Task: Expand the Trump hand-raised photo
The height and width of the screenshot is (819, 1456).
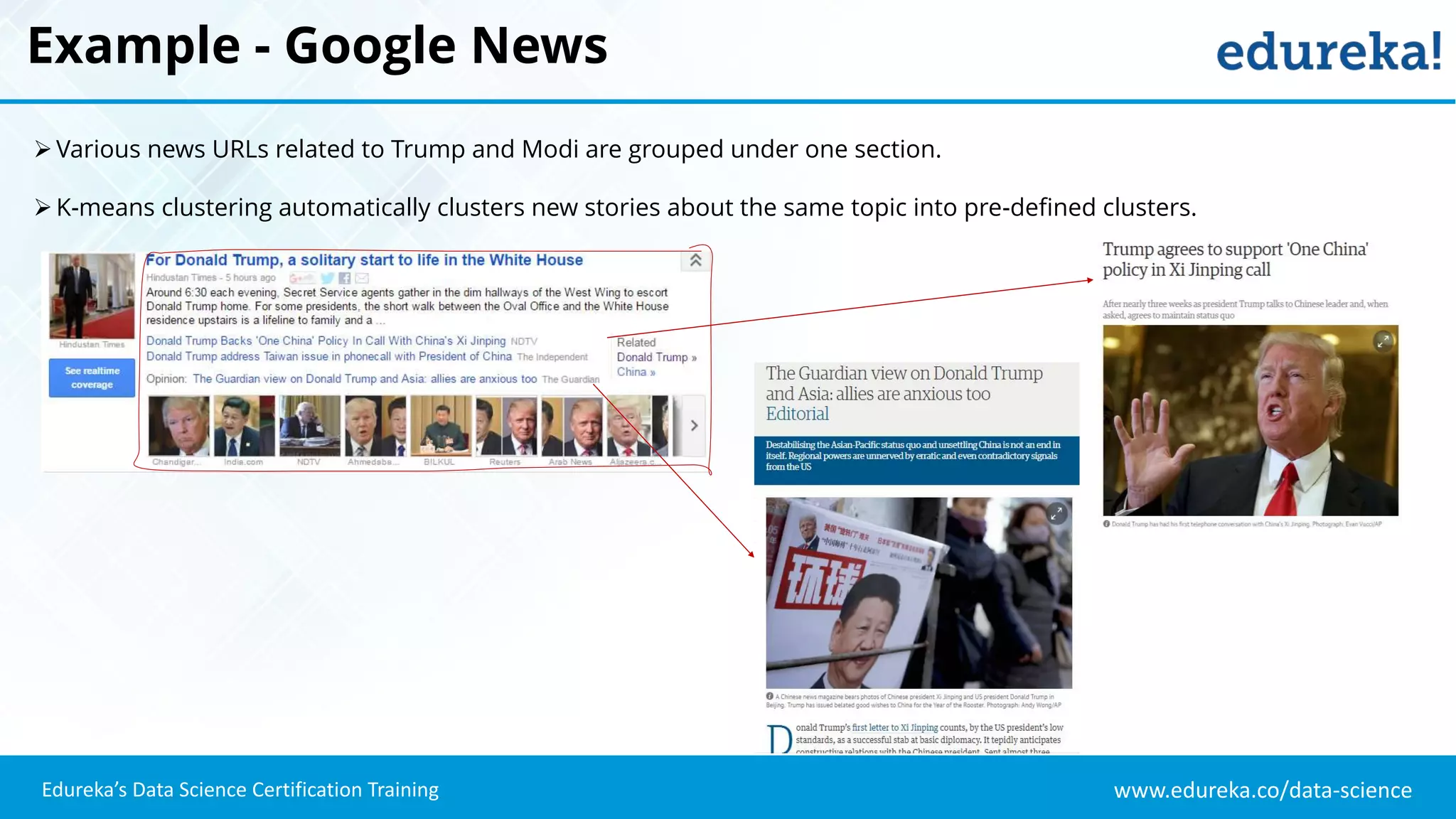Action: [x=1383, y=341]
